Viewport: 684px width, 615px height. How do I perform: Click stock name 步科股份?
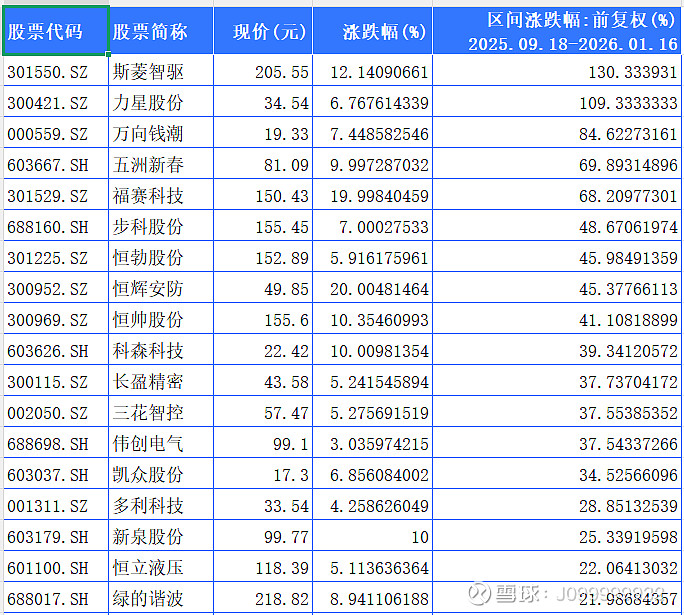coord(148,226)
